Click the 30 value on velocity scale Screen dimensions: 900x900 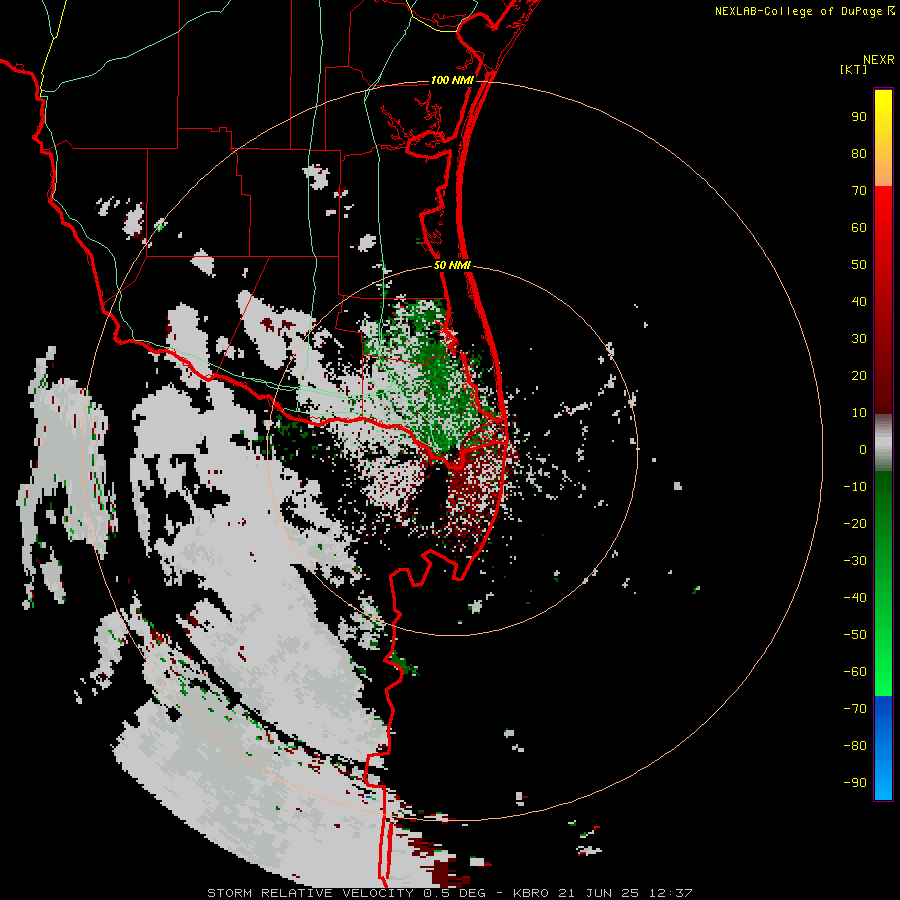(859, 339)
